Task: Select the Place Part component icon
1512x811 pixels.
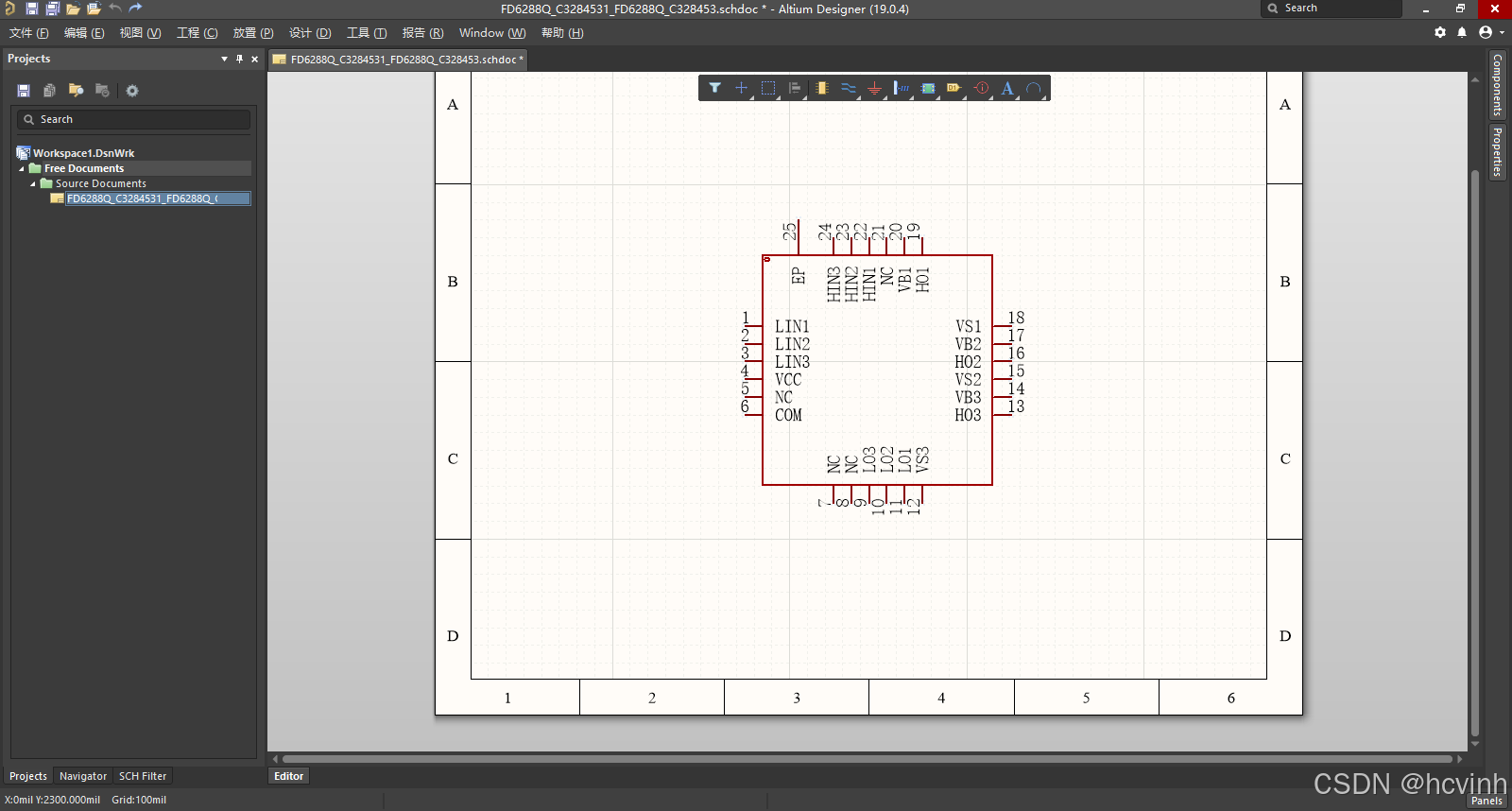Action: point(822,88)
